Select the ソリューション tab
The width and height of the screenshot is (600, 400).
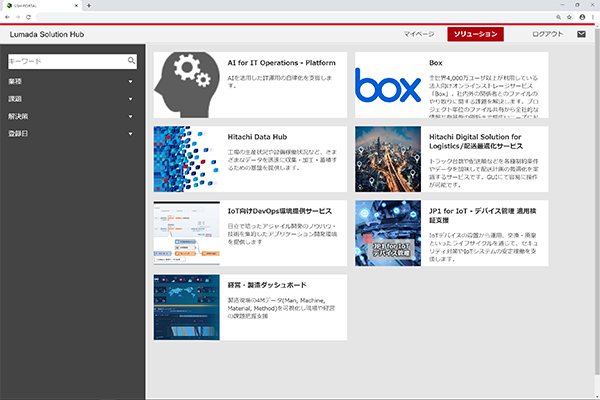tap(475, 34)
